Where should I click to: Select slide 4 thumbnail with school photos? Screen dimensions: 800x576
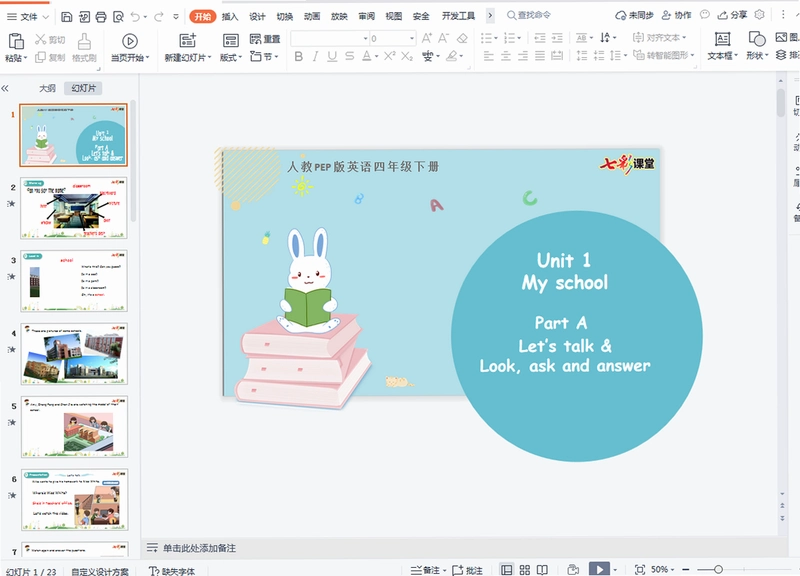coord(74,354)
